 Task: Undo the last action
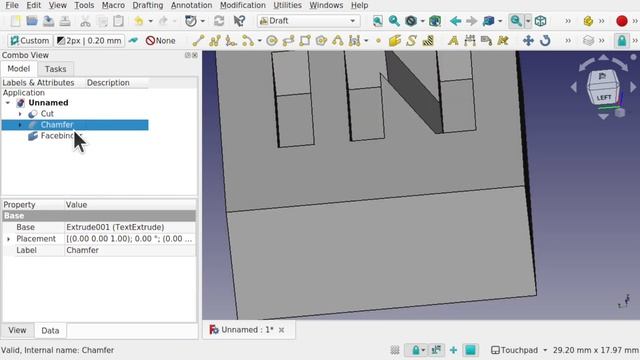pyautogui.click(x=139, y=21)
